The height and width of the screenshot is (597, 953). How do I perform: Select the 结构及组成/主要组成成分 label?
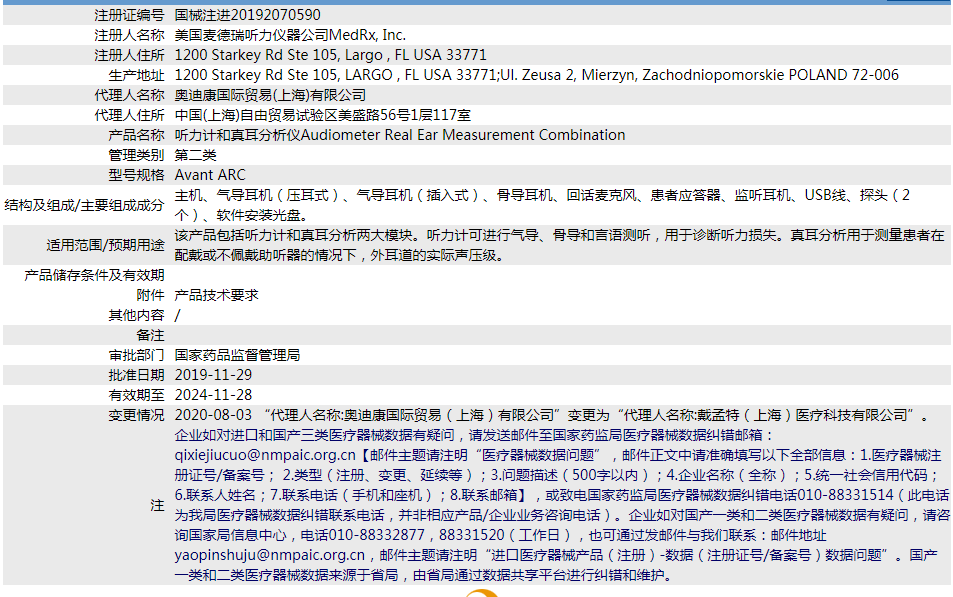coord(84,205)
